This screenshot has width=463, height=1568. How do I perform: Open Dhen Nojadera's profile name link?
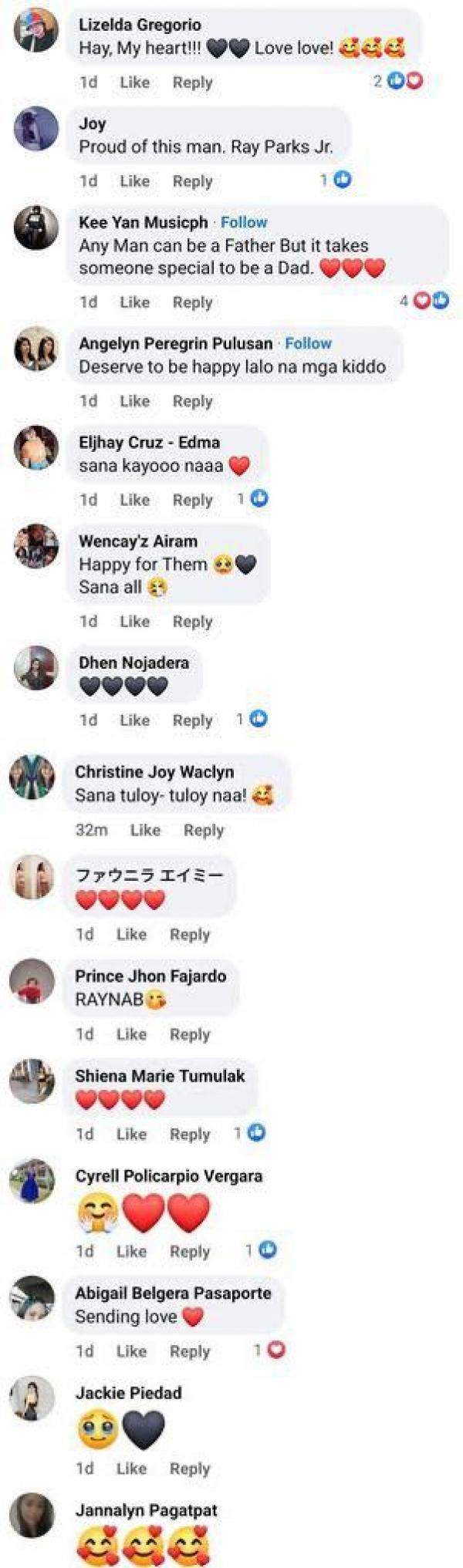[x=133, y=663]
